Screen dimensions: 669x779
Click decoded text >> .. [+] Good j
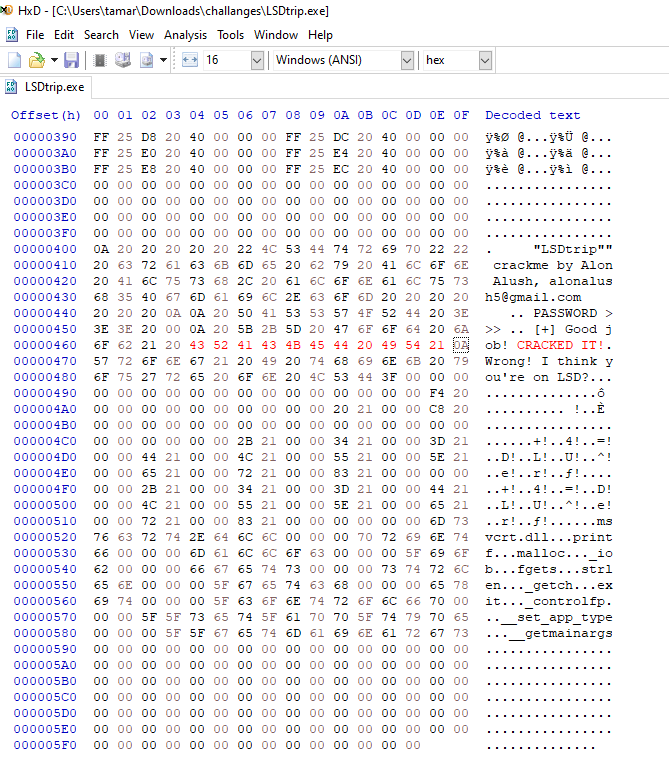coord(549,329)
